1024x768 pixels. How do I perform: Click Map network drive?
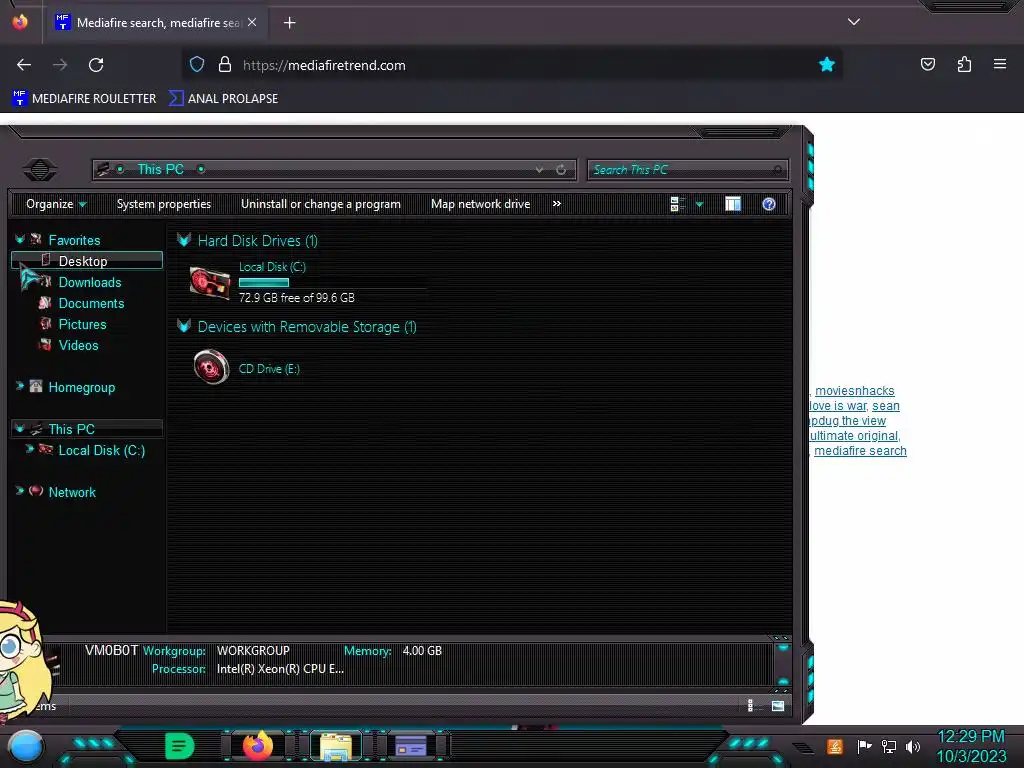pos(481,204)
